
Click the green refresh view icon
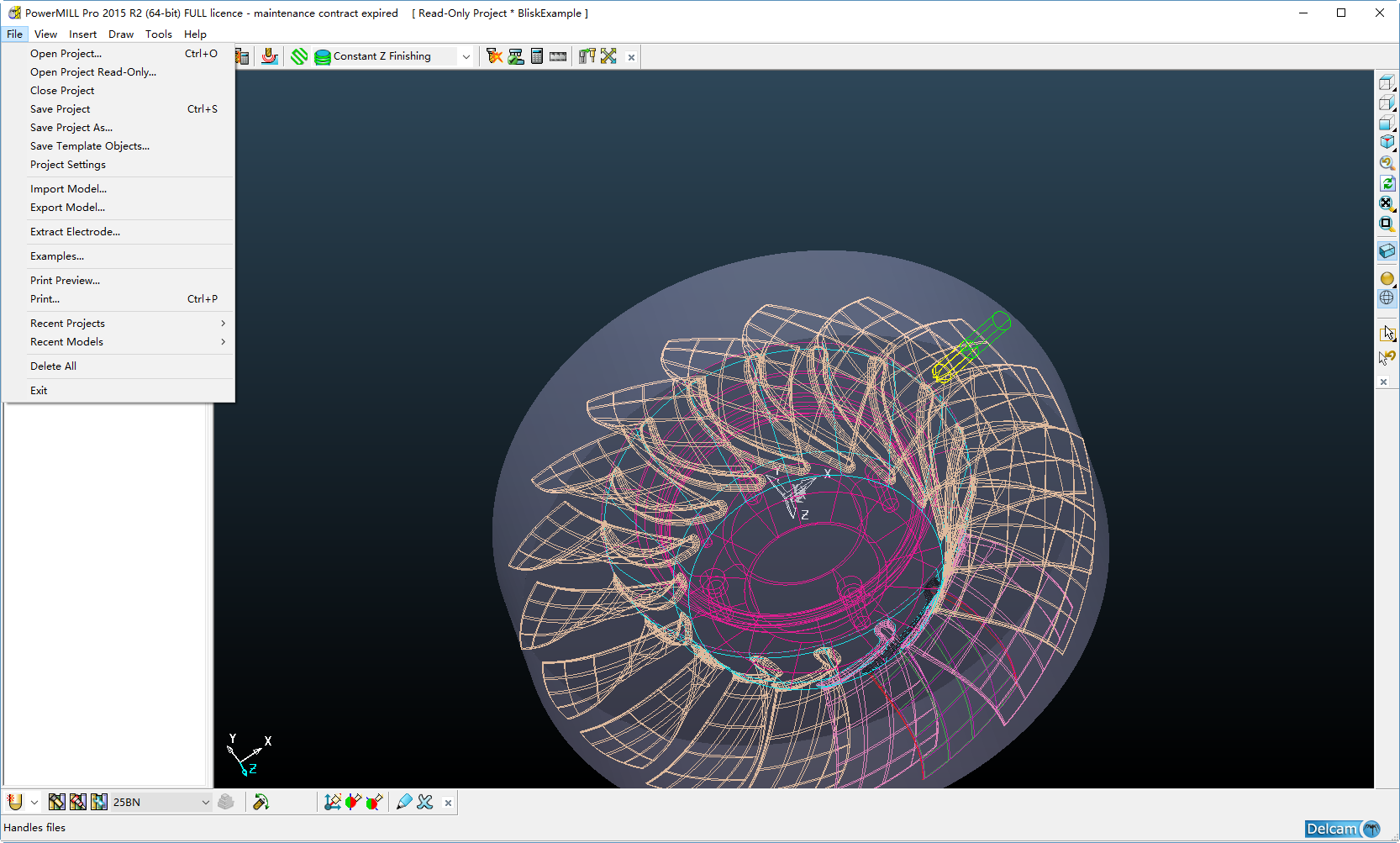1387,183
